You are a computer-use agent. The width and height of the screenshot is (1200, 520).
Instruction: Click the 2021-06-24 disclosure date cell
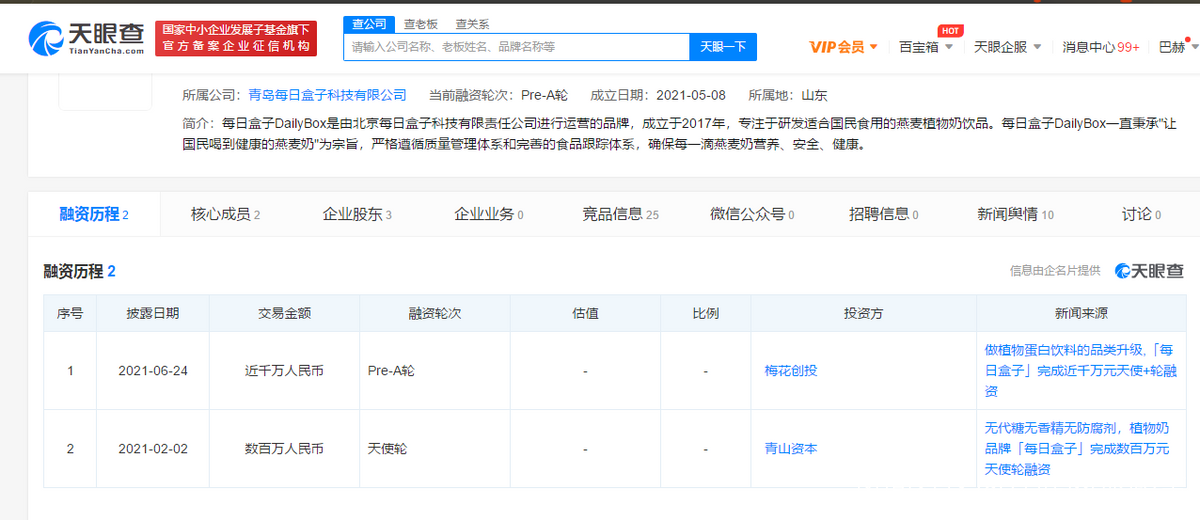(153, 371)
